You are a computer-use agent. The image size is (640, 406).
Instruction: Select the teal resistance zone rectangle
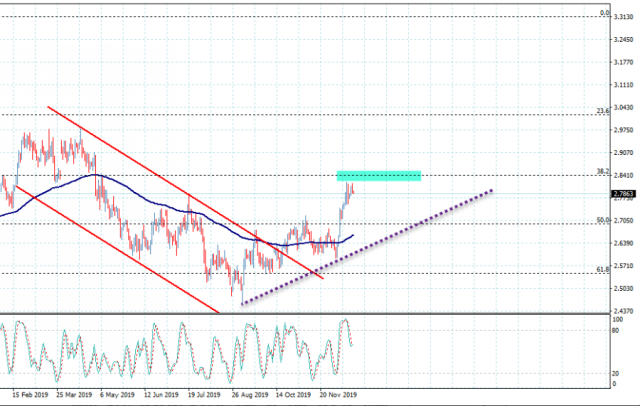click(x=378, y=177)
